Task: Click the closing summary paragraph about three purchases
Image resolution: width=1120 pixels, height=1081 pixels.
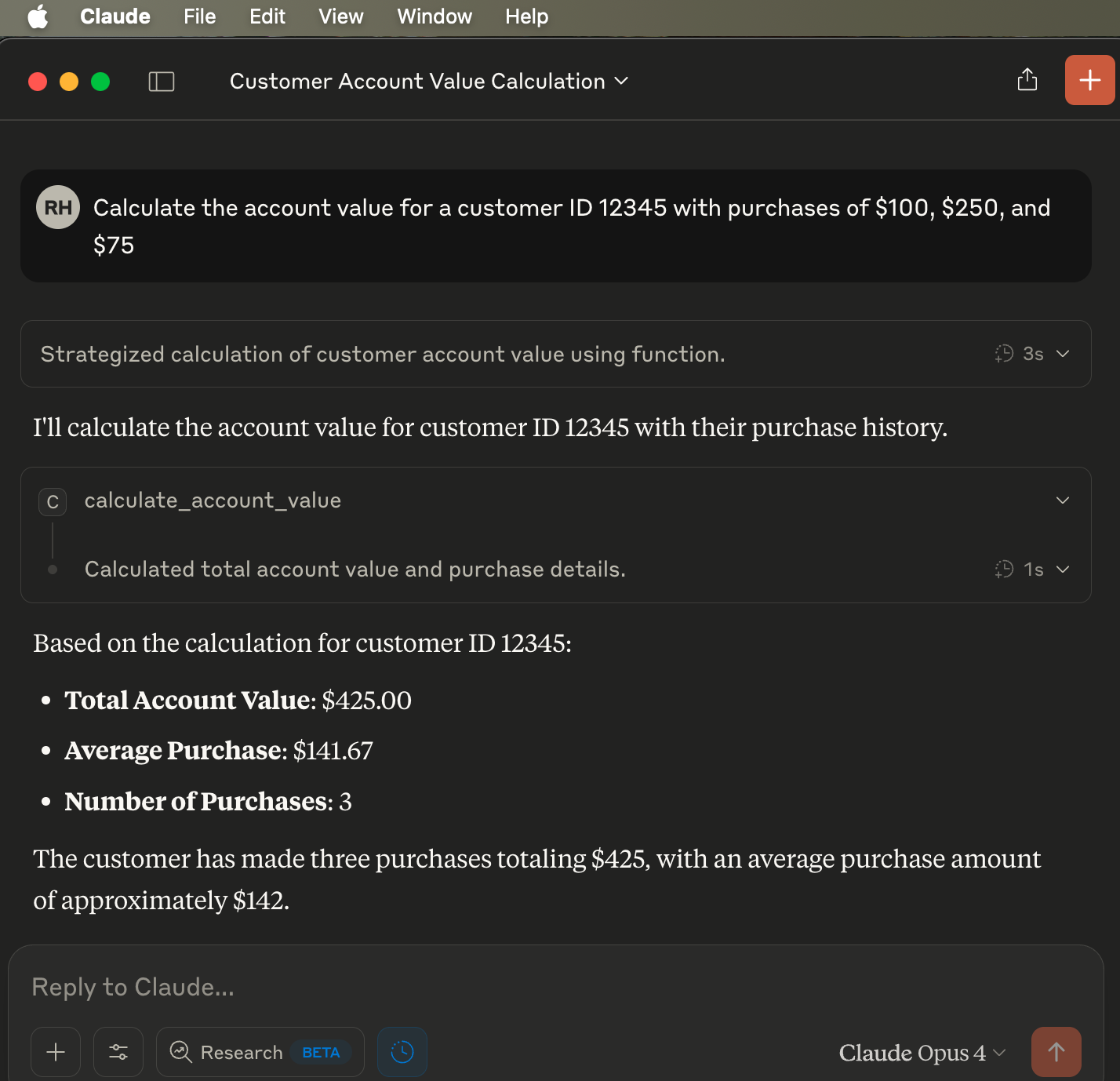Action: pos(536,879)
